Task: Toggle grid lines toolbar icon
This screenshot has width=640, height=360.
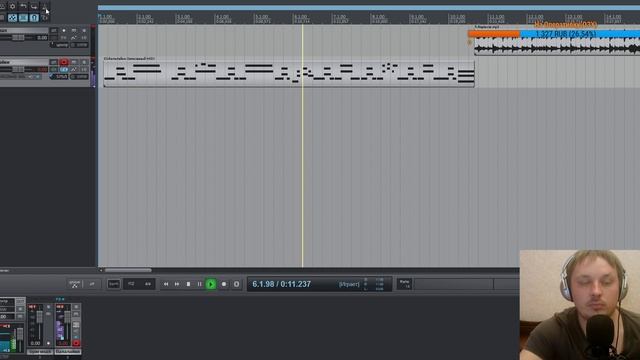Action: point(23,18)
